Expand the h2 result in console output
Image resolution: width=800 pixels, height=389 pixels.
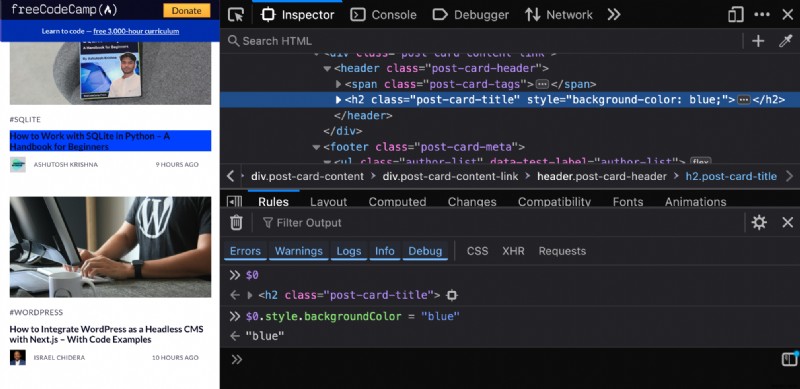[250, 295]
